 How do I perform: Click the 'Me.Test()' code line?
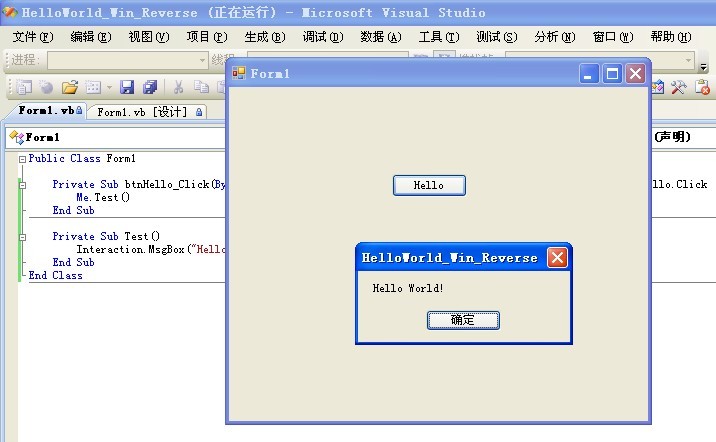pos(103,197)
